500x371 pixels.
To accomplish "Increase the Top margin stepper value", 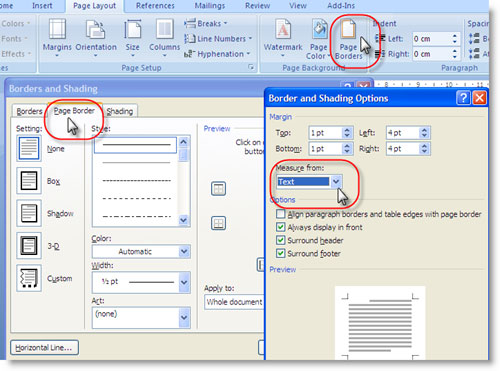I will pyautogui.click(x=347, y=130).
